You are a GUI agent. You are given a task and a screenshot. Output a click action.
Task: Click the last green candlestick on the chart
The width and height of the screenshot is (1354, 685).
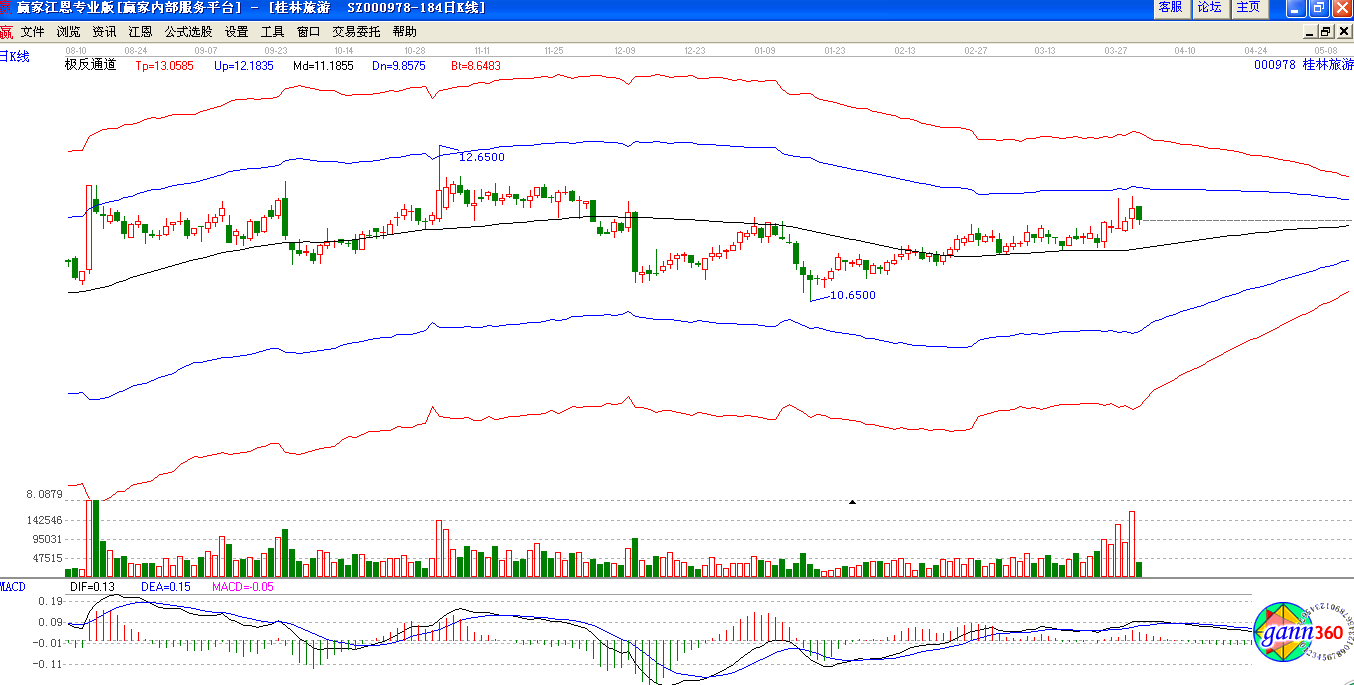[x=1139, y=214]
